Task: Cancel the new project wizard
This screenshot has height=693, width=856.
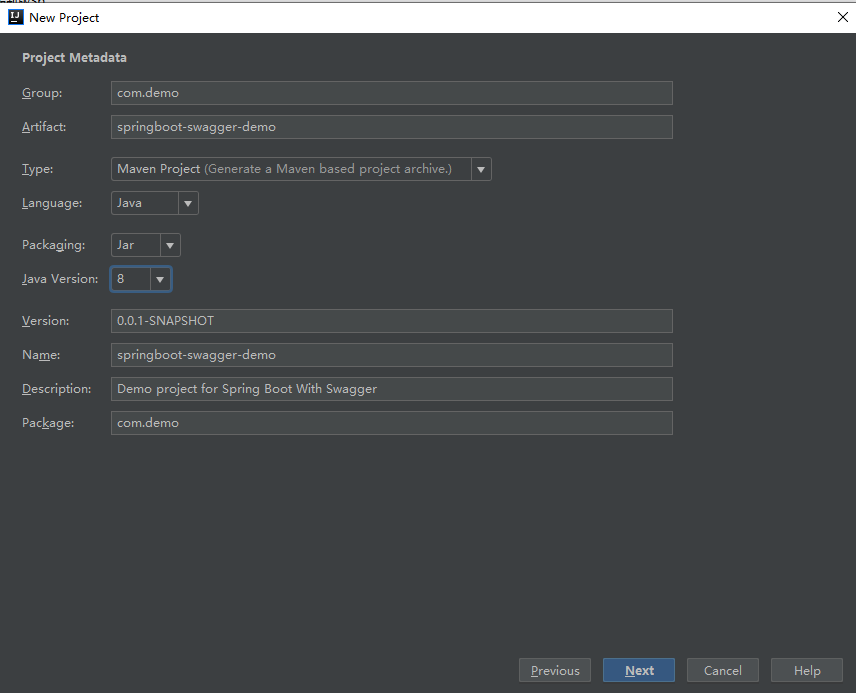Action: coord(723,670)
